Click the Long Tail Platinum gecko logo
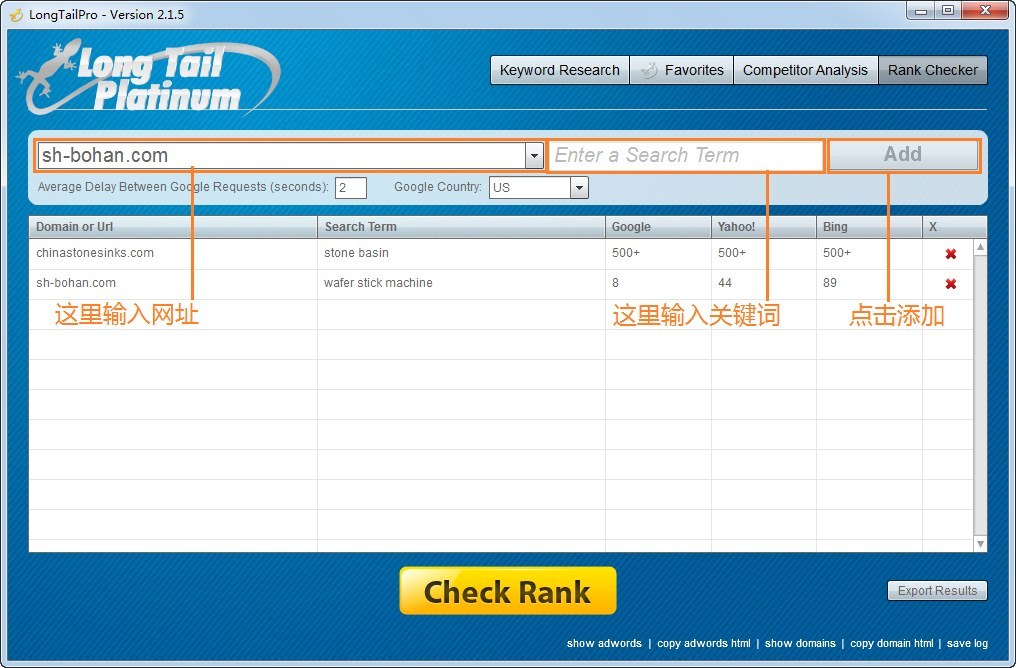 tap(149, 78)
